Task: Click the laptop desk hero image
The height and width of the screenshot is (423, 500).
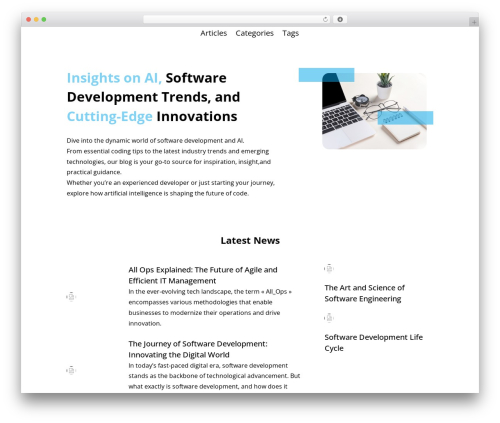Action: tap(374, 111)
